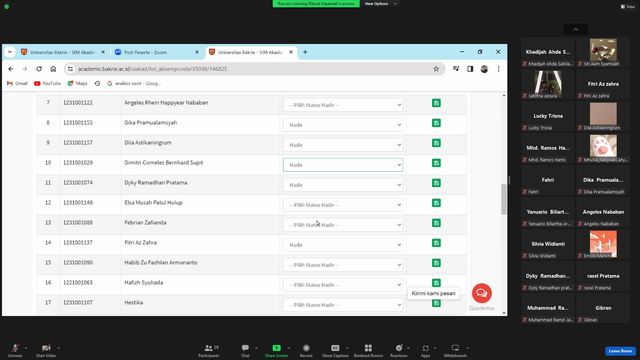Open the Zoom Chat panel
640x360 pixels.
coord(245,350)
